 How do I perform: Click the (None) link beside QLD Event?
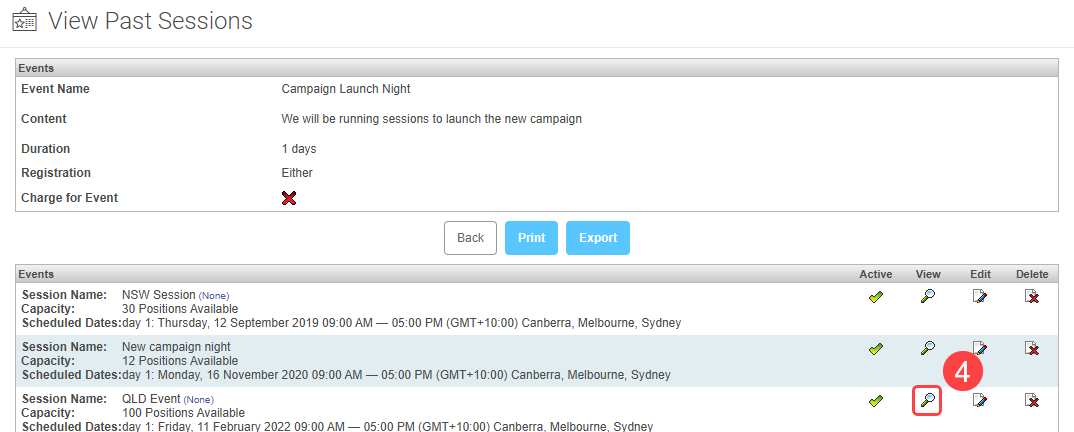coord(200,400)
